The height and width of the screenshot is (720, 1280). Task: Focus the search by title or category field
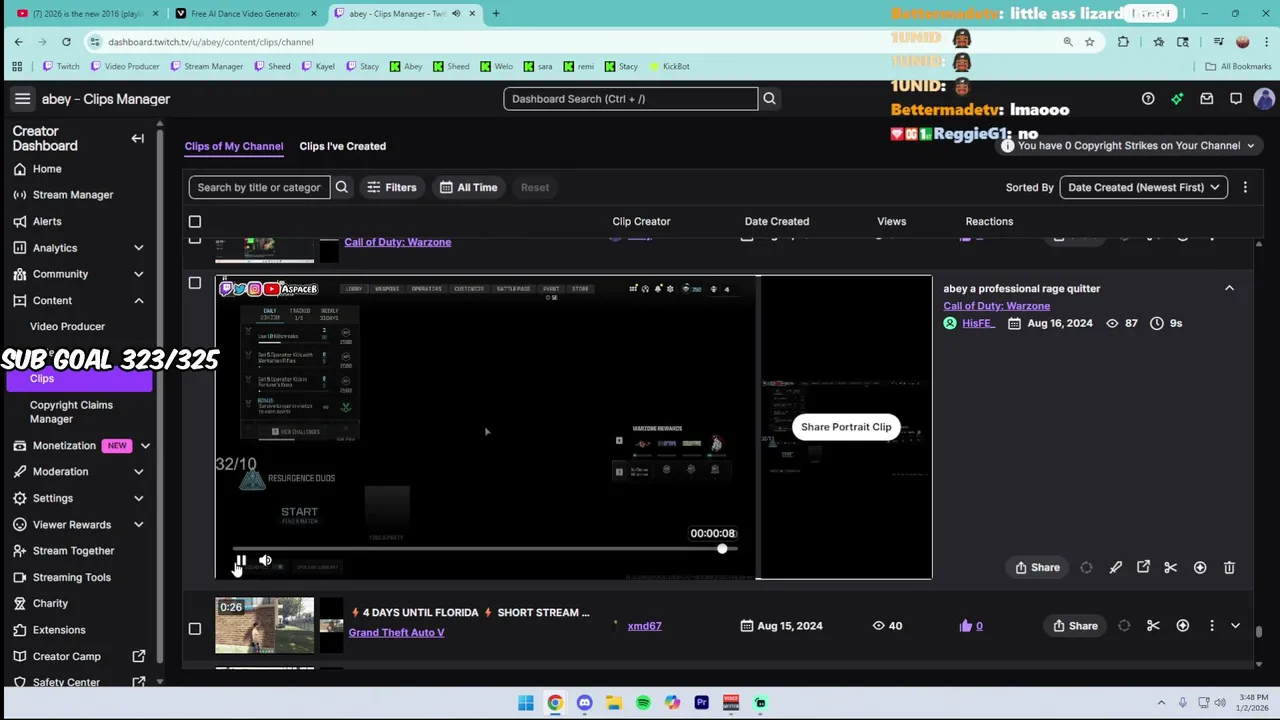[259, 187]
